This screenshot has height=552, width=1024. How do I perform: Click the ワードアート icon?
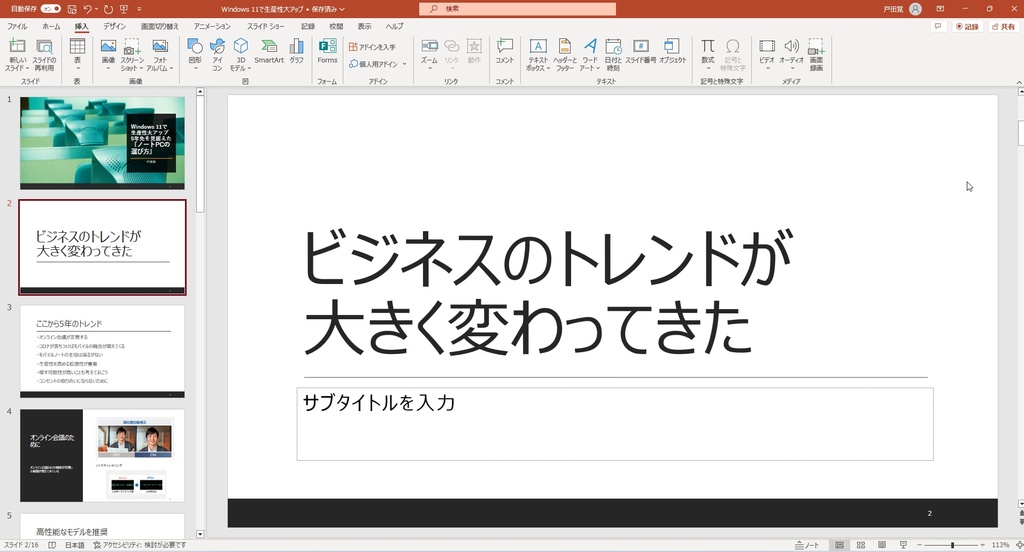coord(590,54)
